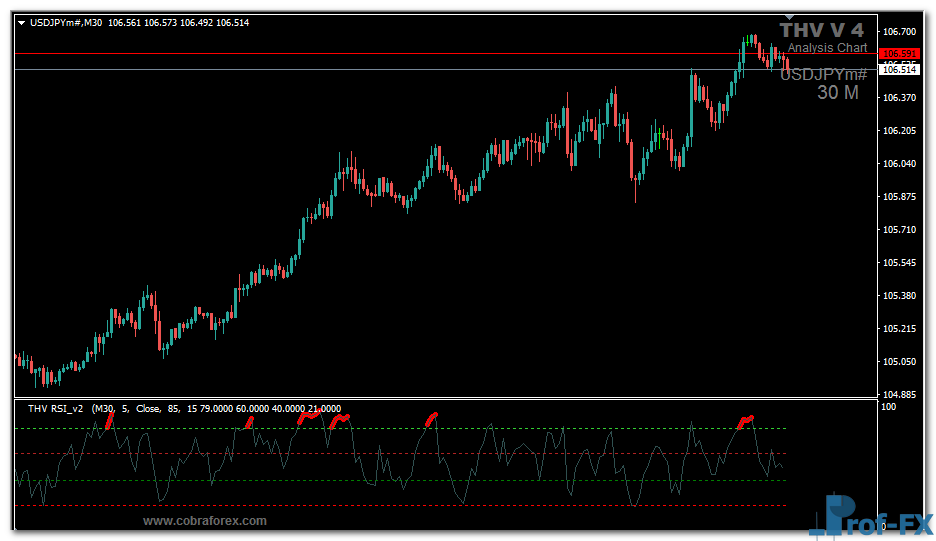Image resolution: width=936 pixels, height=541 pixels.
Task: Click the www.cobraforex.com link
Action: [x=205, y=521]
